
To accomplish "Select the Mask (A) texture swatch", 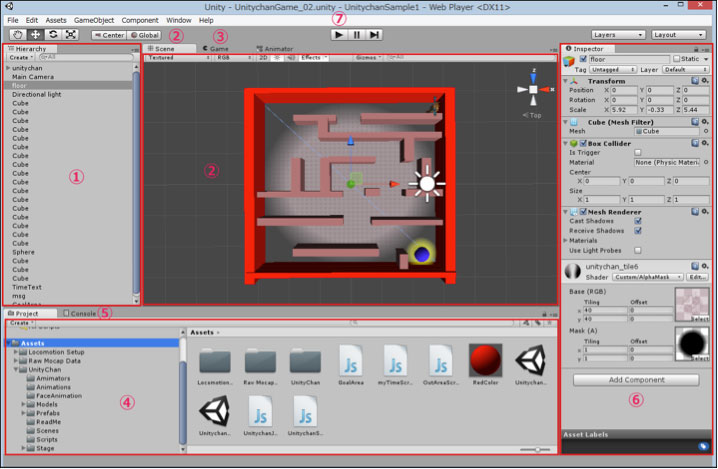I will (692, 344).
